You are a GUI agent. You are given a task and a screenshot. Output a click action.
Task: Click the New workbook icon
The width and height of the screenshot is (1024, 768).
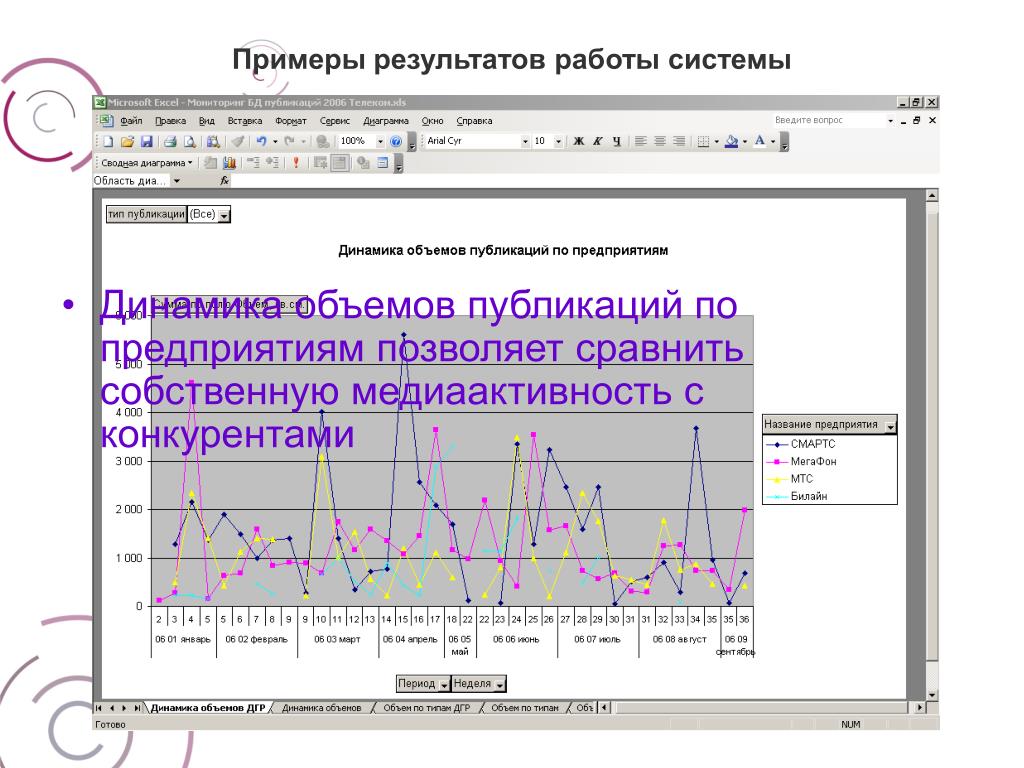pyautogui.click(x=108, y=141)
